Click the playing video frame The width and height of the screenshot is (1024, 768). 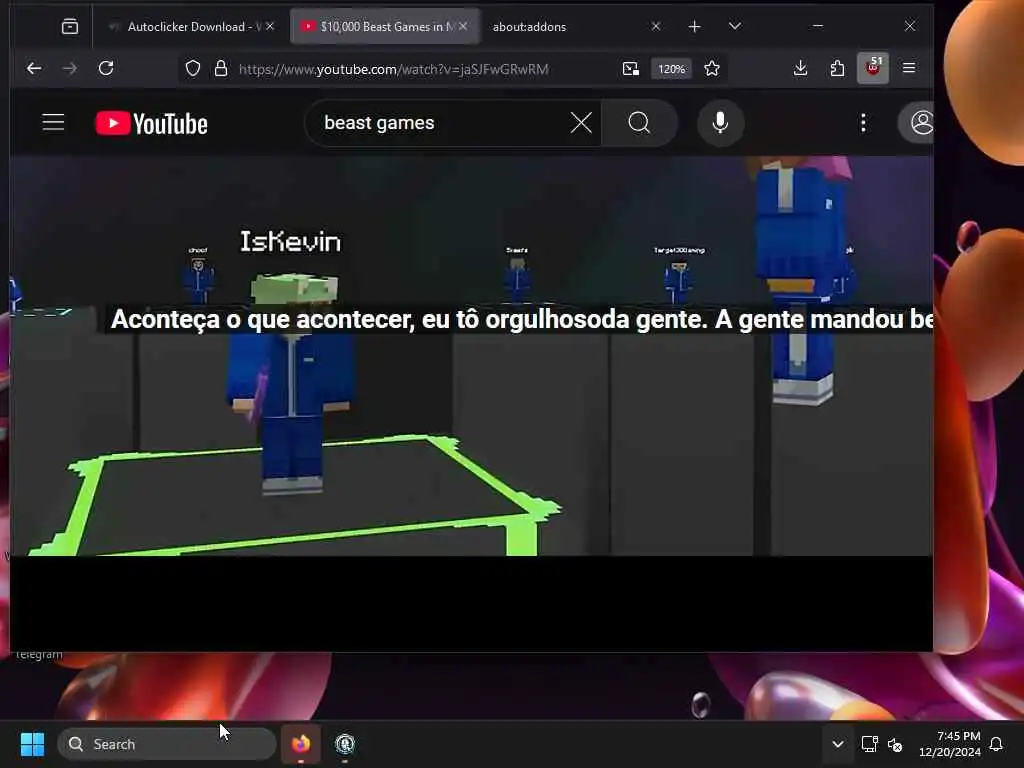tap(471, 356)
